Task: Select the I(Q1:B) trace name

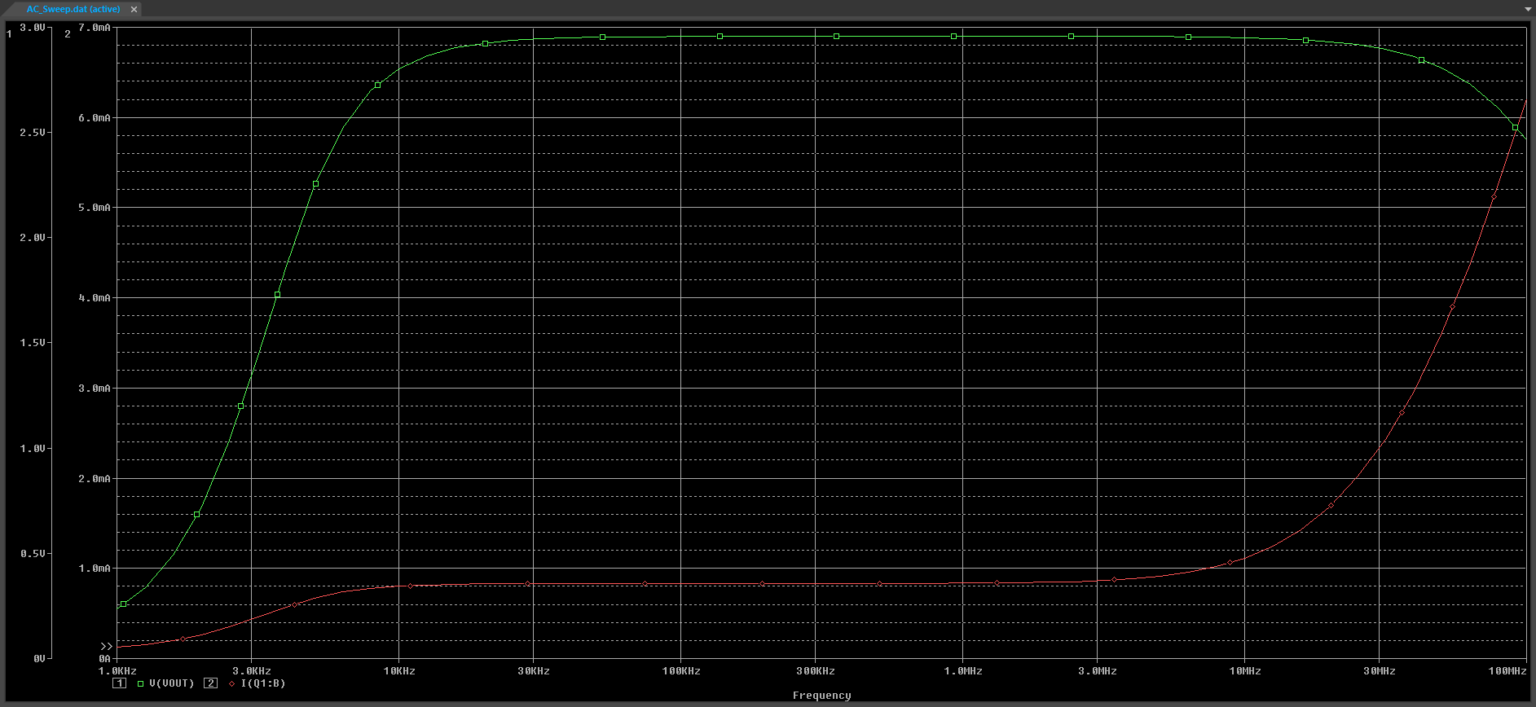Action: pyautogui.click(x=263, y=684)
